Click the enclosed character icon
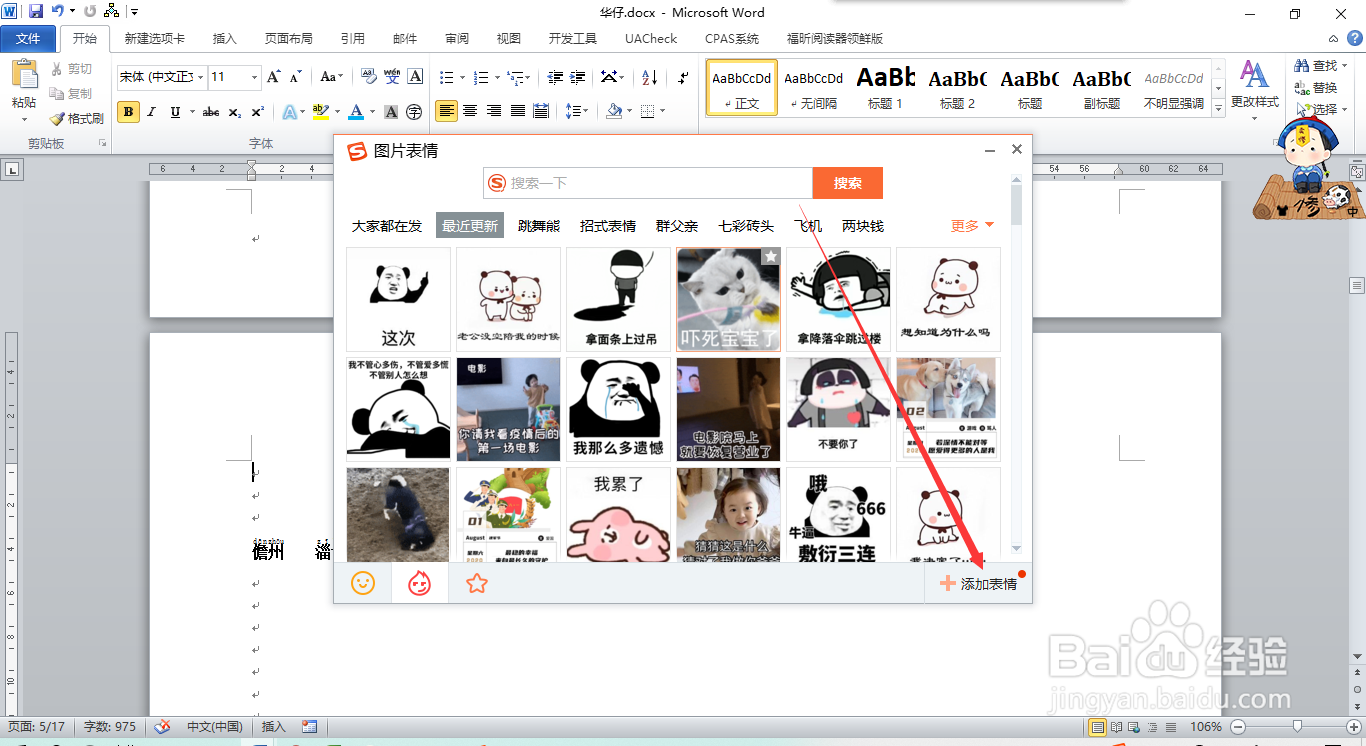Image resolution: width=1366 pixels, height=746 pixels. (414, 112)
